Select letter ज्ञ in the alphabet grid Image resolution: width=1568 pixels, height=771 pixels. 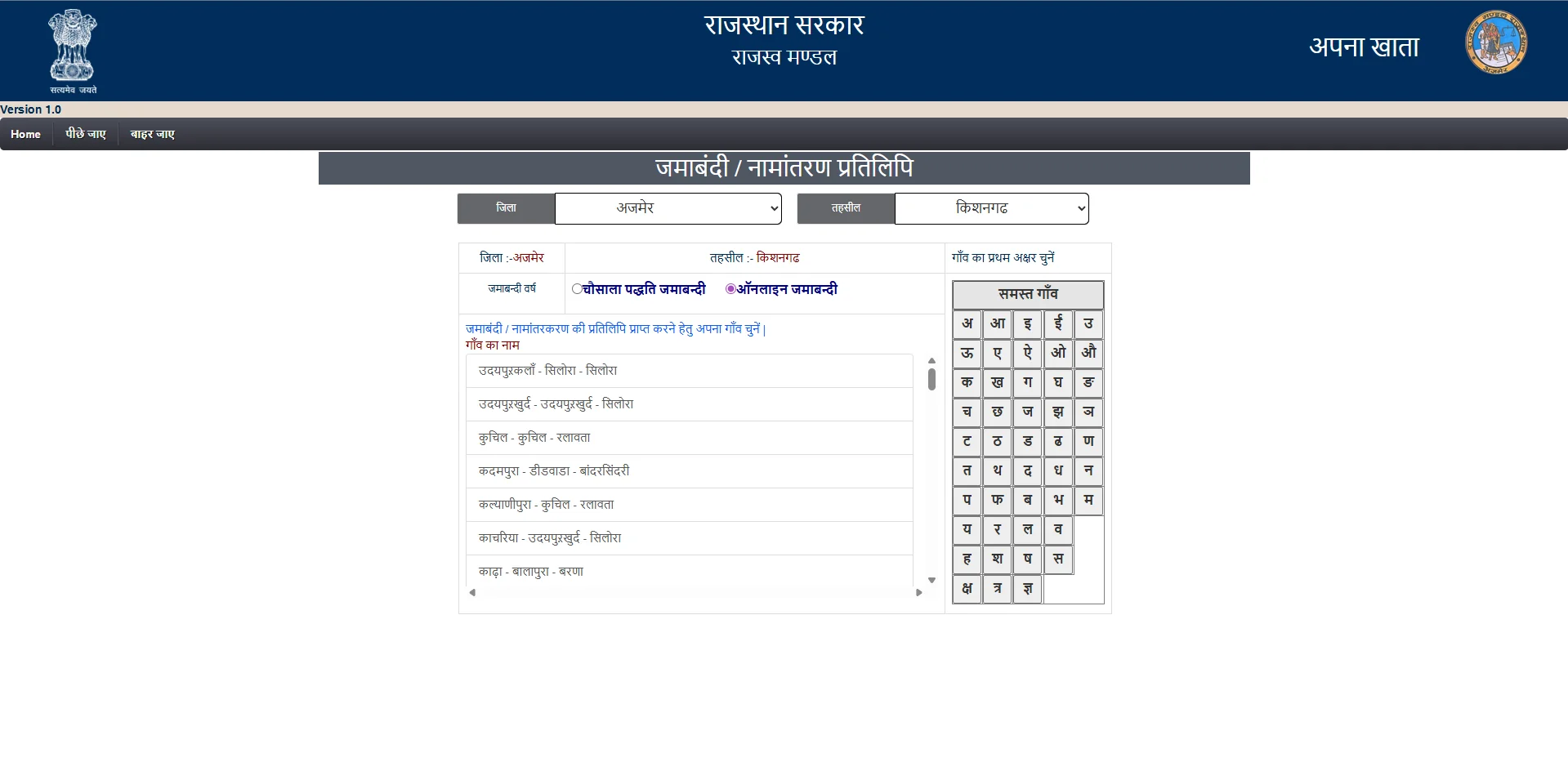[x=1027, y=589]
